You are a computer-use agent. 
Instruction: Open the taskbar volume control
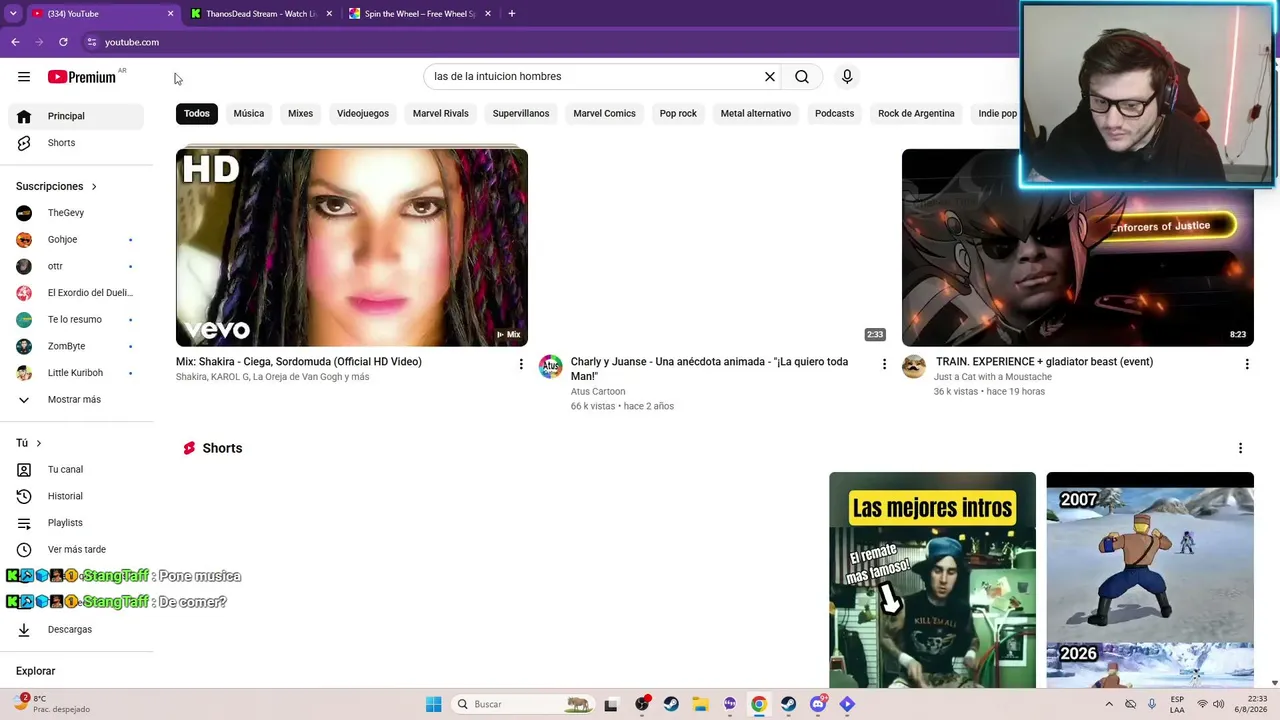click(x=1219, y=704)
